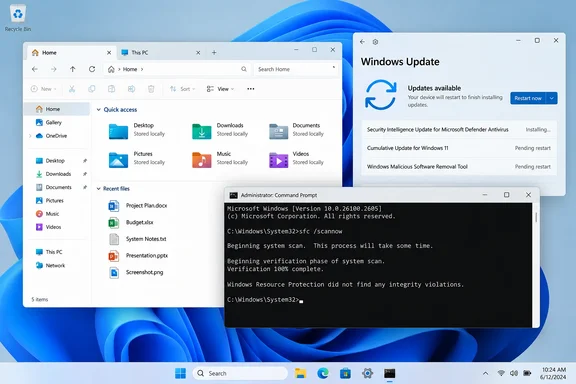This screenshot has height=384, width=576.
Task: Click the Restart now button
Action: pyautogui.click(x=528, y=98)
